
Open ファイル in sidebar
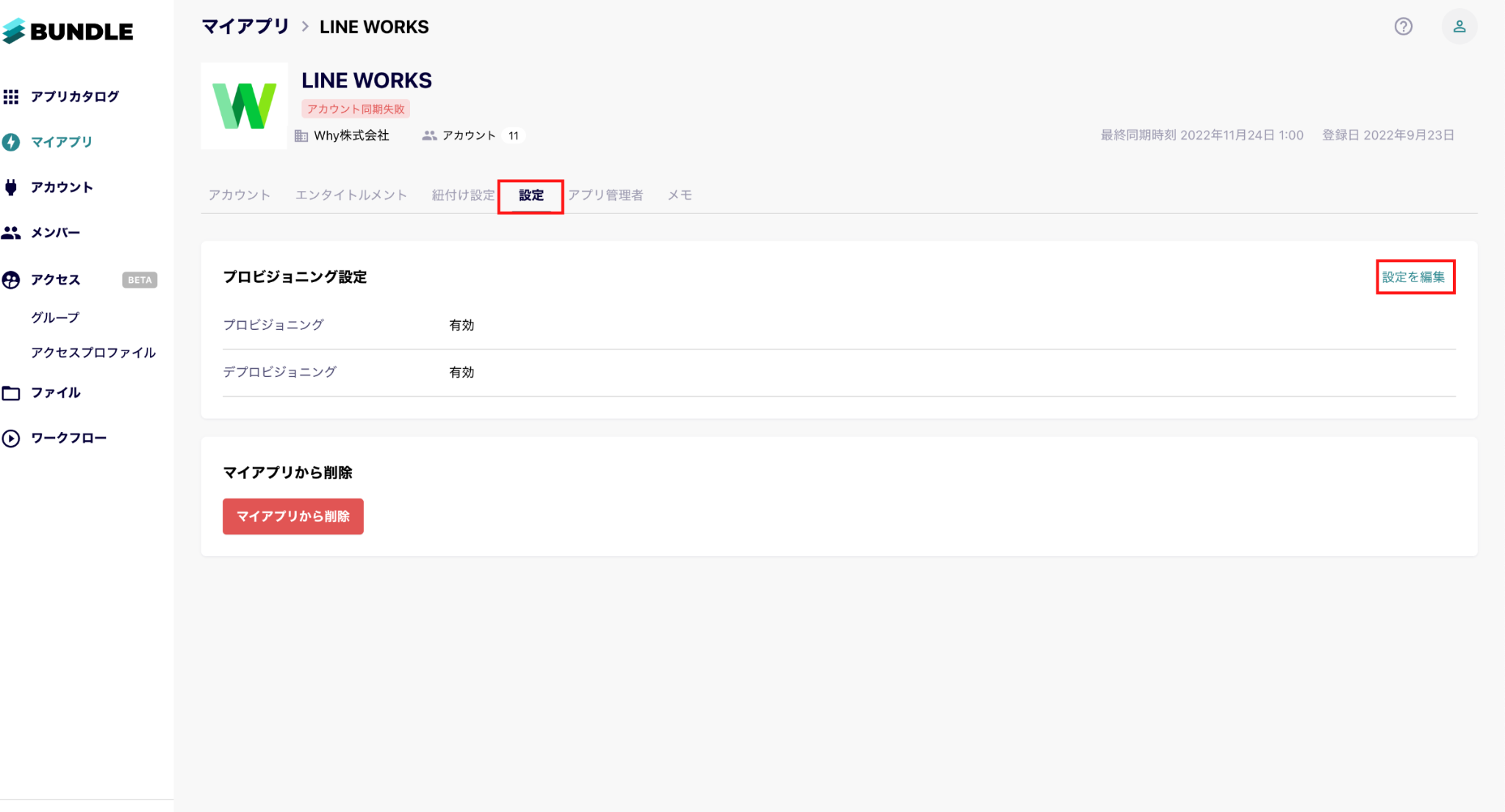pyautogui.click(x=56, y=393)
